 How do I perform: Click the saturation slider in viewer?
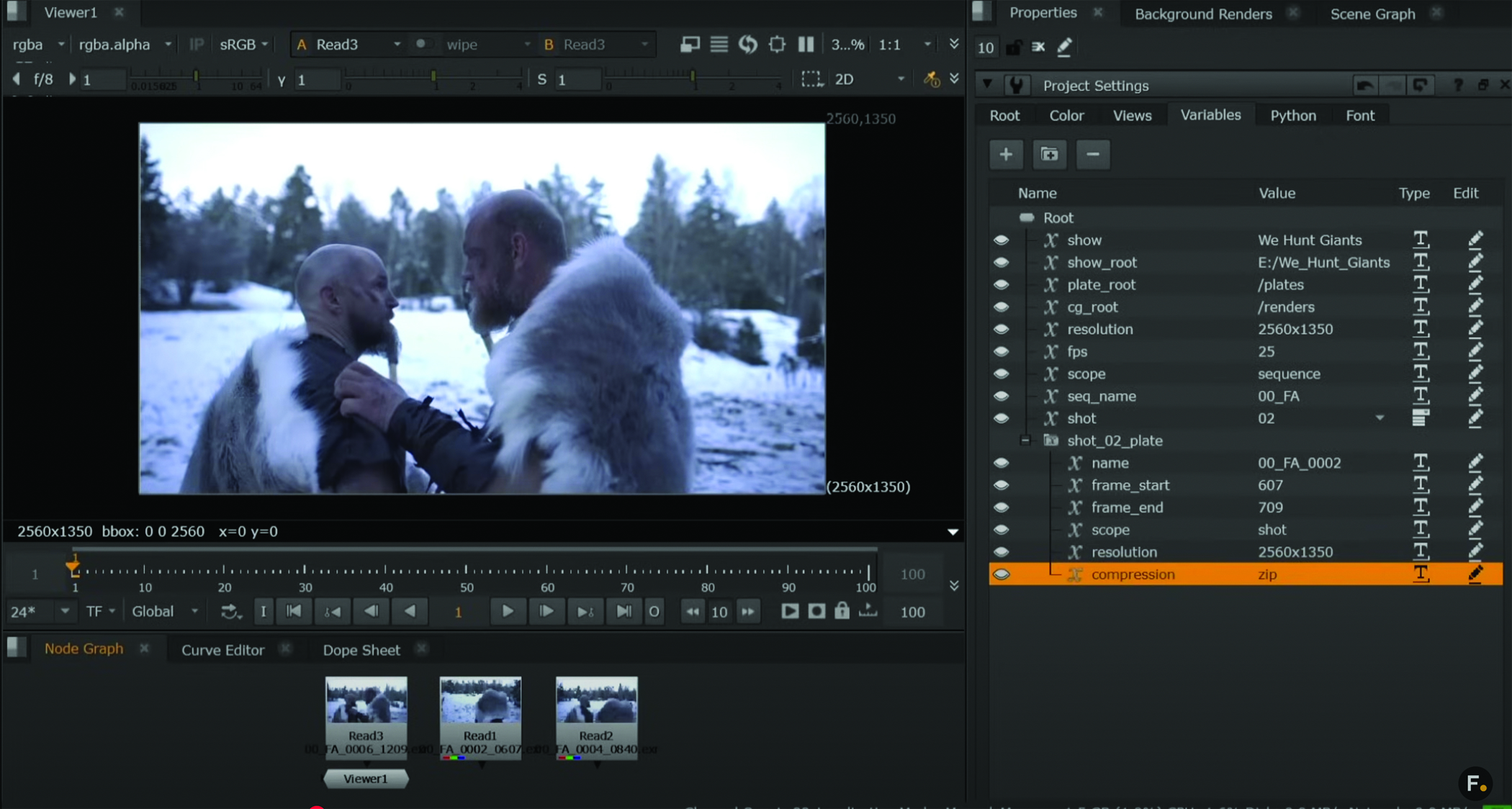tap(693, 78)
